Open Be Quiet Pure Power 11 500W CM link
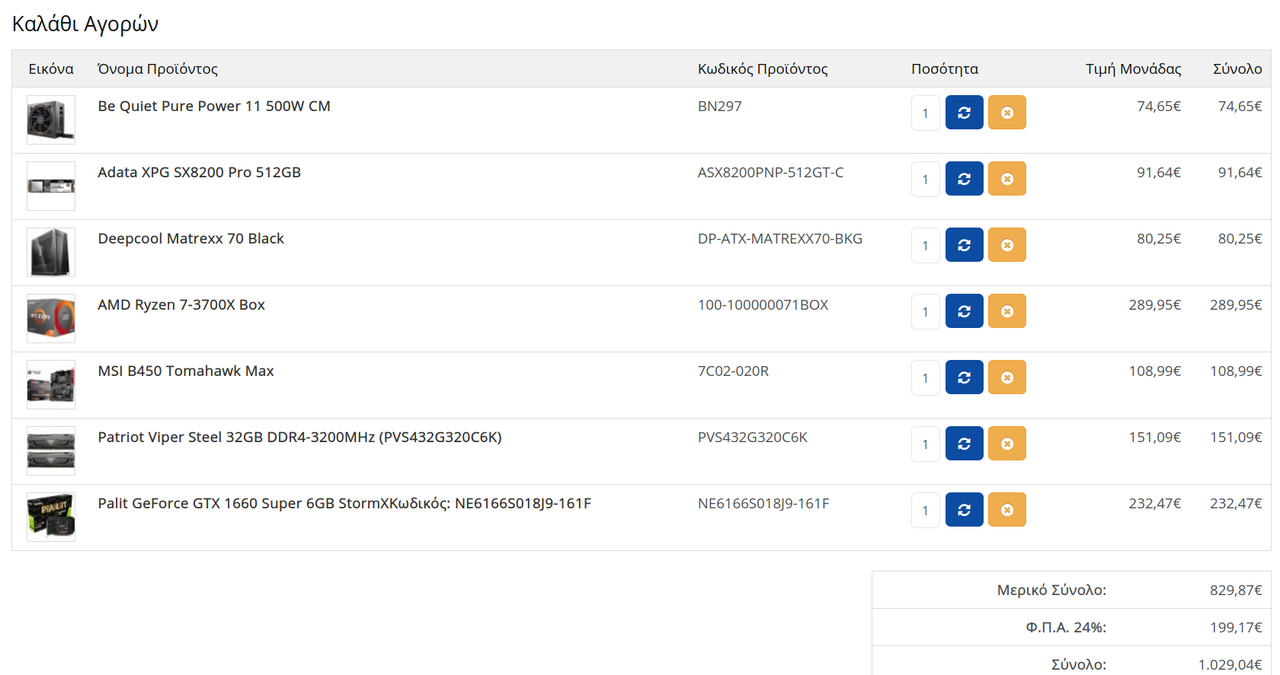 [x=214, y=106]
